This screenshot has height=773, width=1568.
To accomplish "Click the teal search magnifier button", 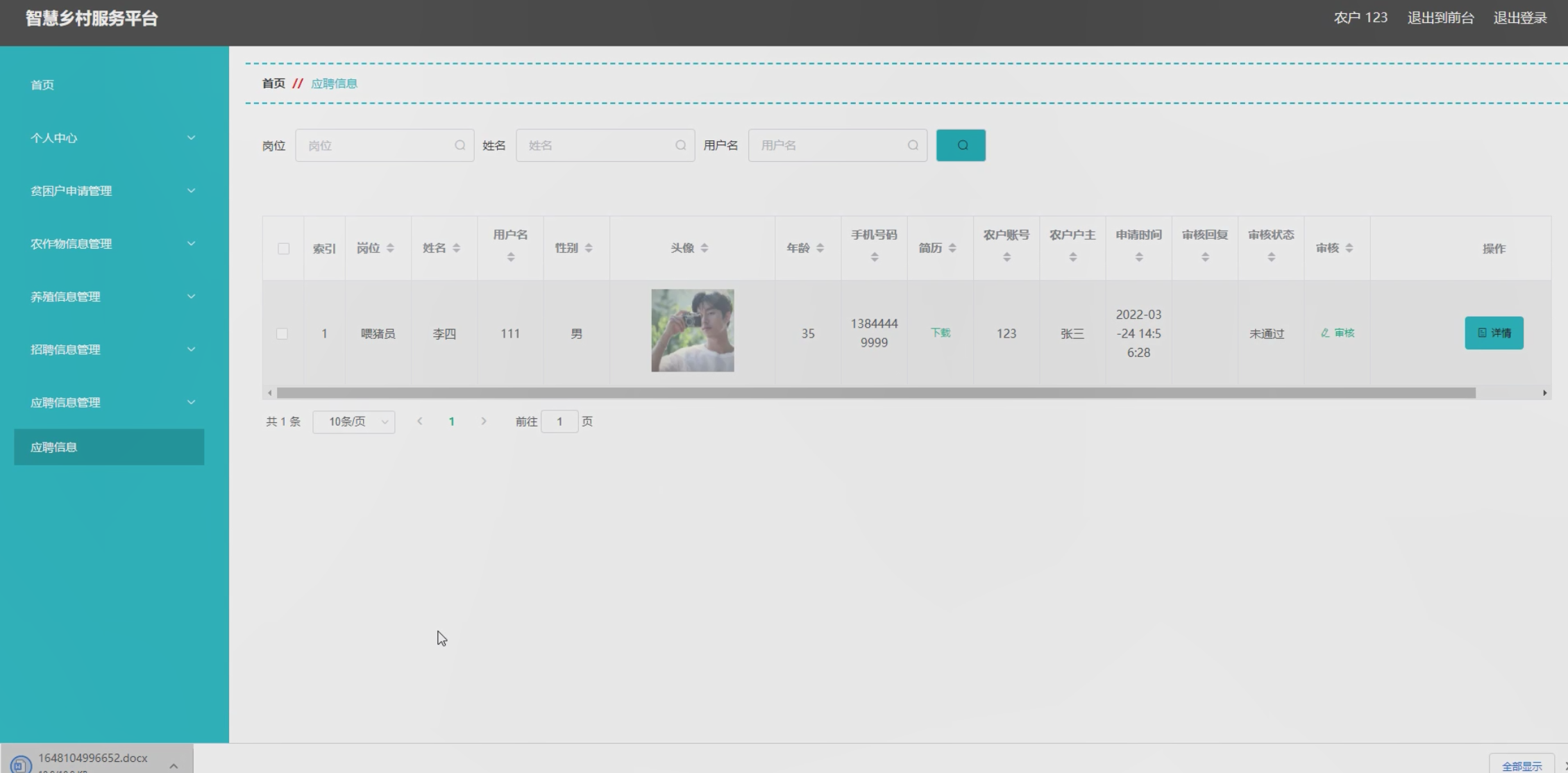I will [x=960, y=145].
